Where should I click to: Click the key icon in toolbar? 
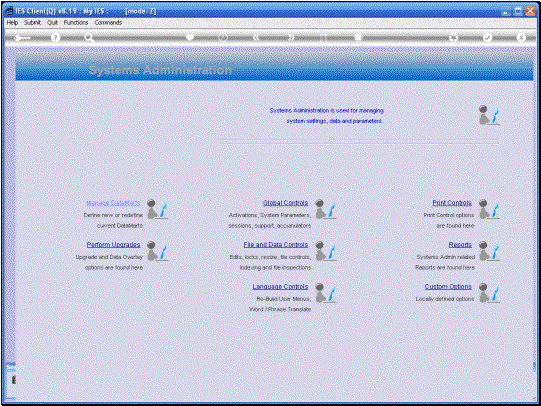22,38
